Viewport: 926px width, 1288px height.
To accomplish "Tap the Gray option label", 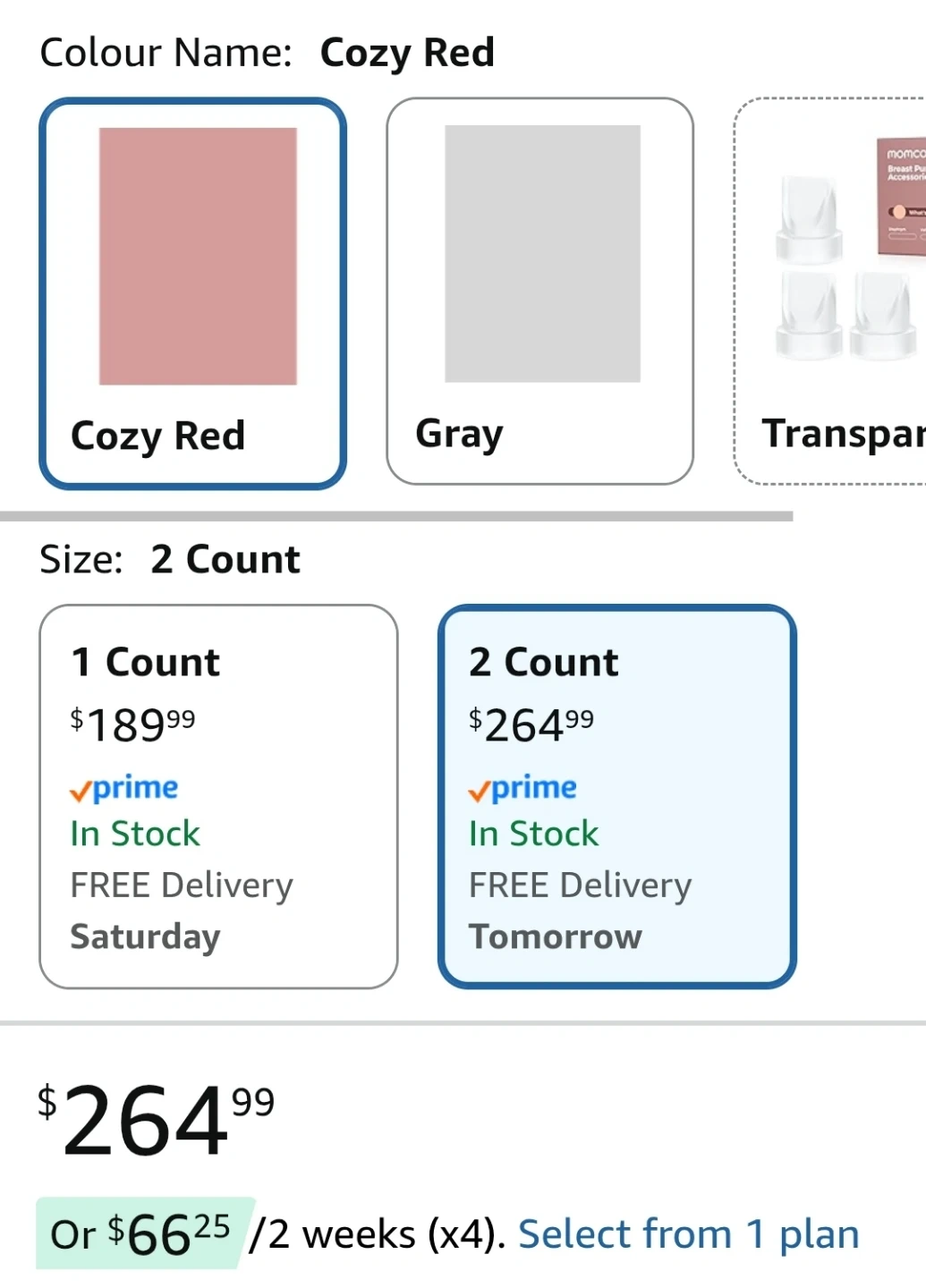I will coord(459,435).
